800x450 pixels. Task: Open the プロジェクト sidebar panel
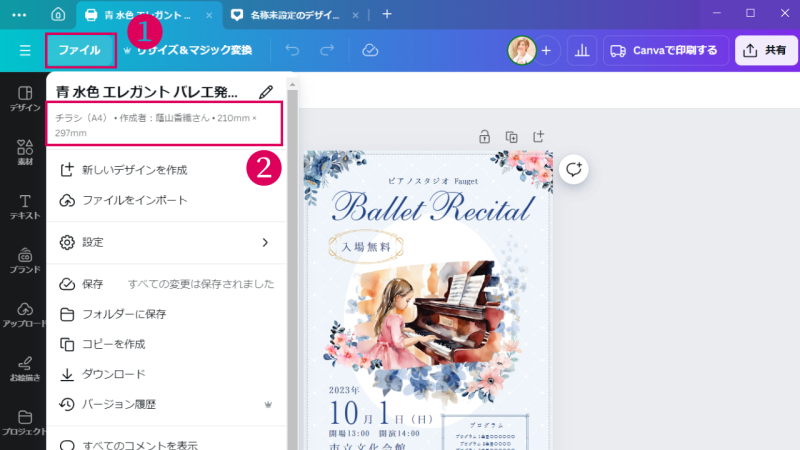click(x=24, y=423)
